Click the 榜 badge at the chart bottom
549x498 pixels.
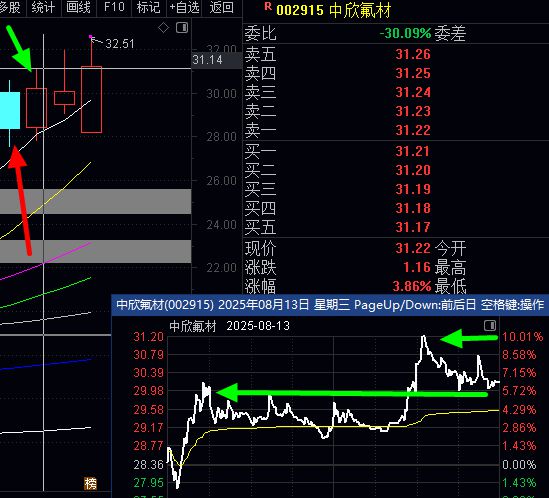click(x=90, y=484)
